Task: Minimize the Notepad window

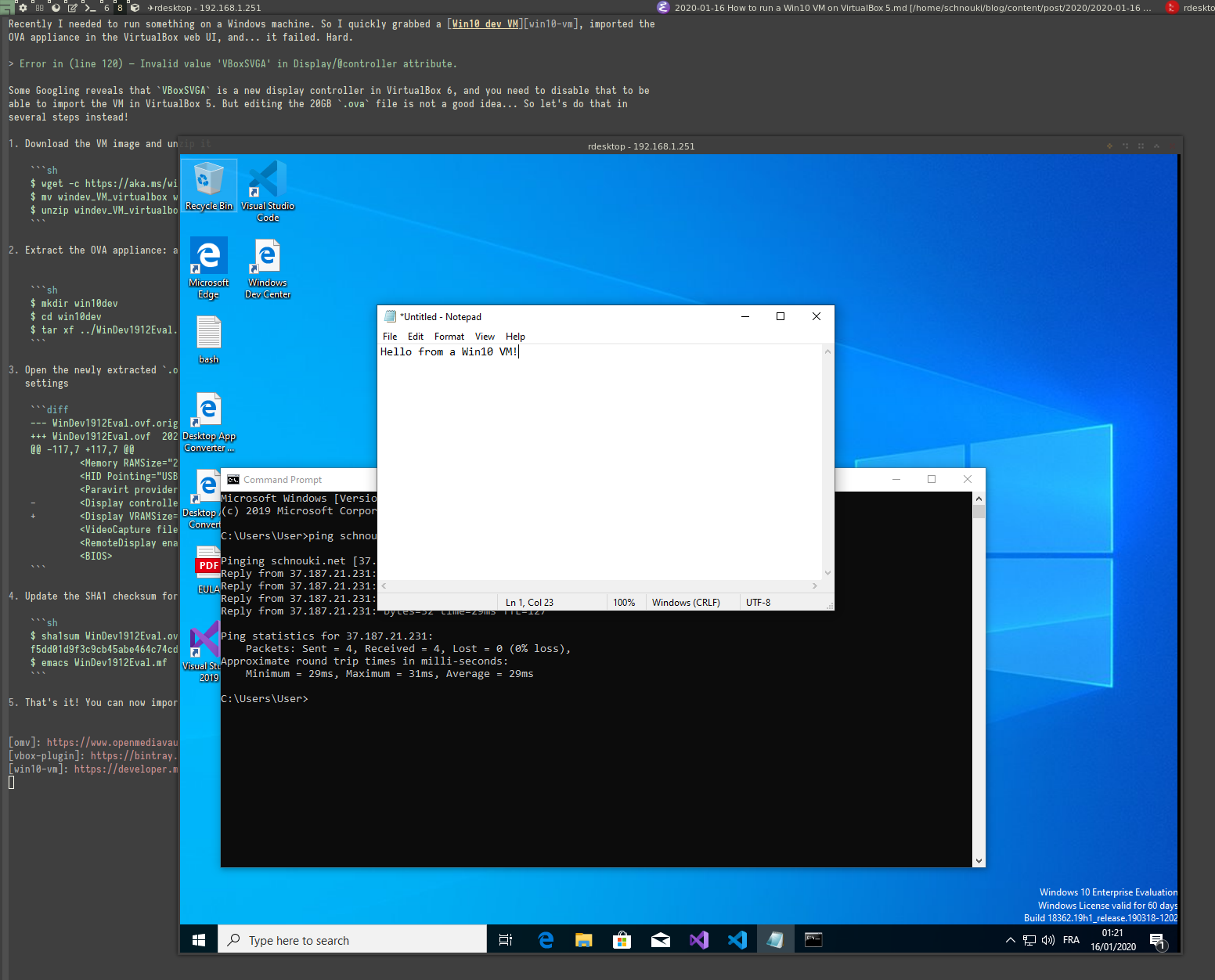Action: [745, 316]
